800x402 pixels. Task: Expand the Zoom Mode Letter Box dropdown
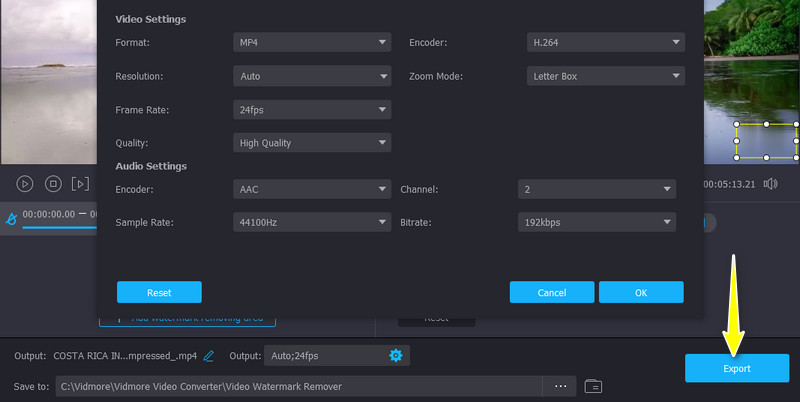pos(605,75)
